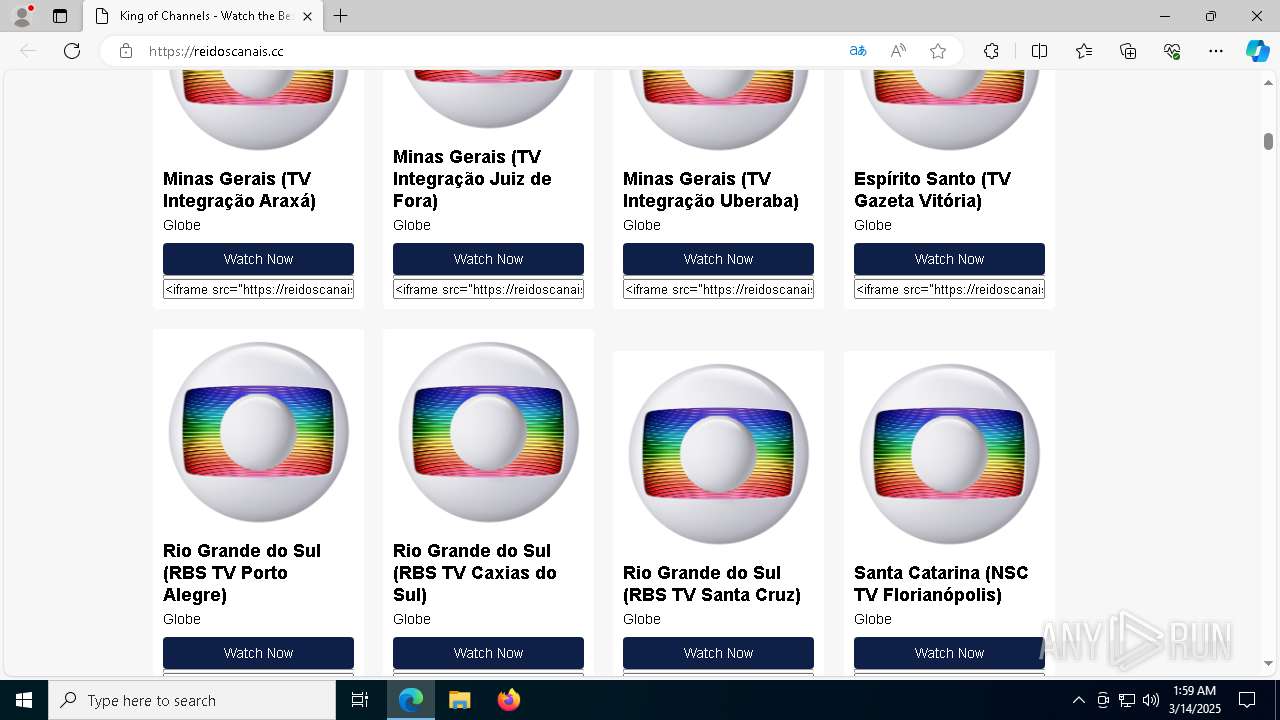Click title Espírito Santo (TV Gazeta Vitória)
1280x720 pixels.
pos(932,190)
